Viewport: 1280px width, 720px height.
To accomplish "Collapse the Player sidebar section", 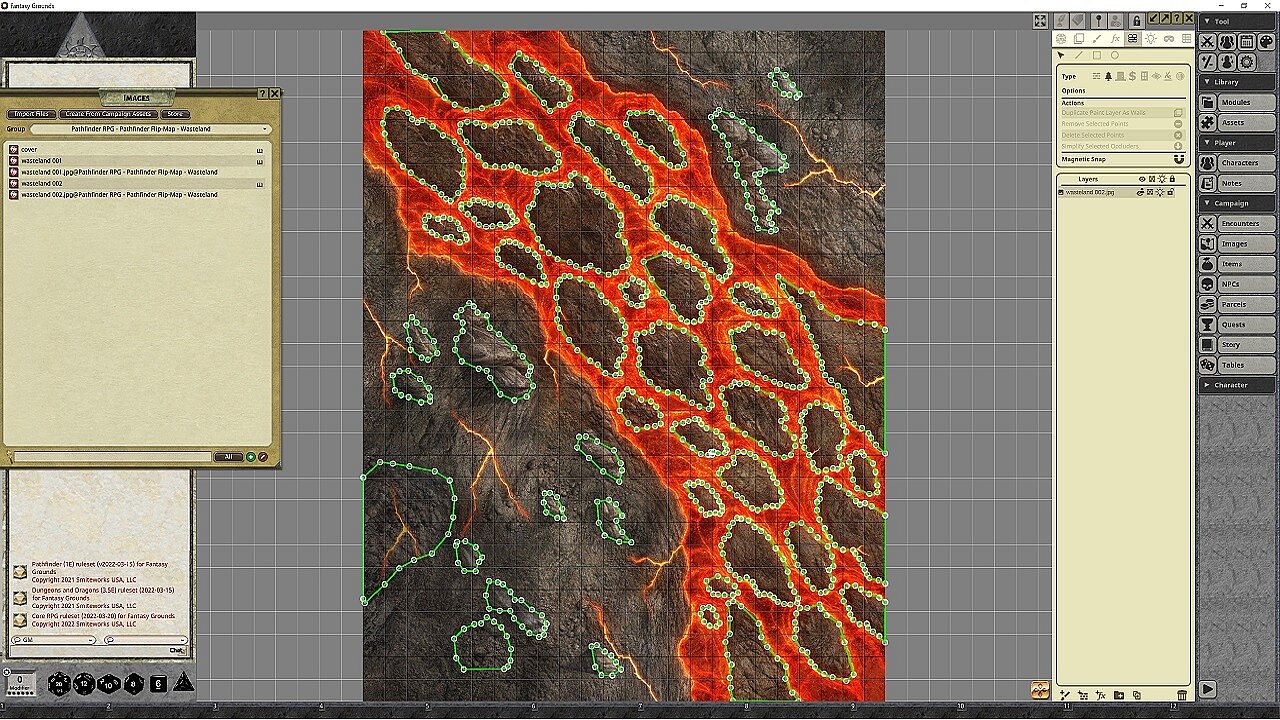I will (x=1237, y=143).
